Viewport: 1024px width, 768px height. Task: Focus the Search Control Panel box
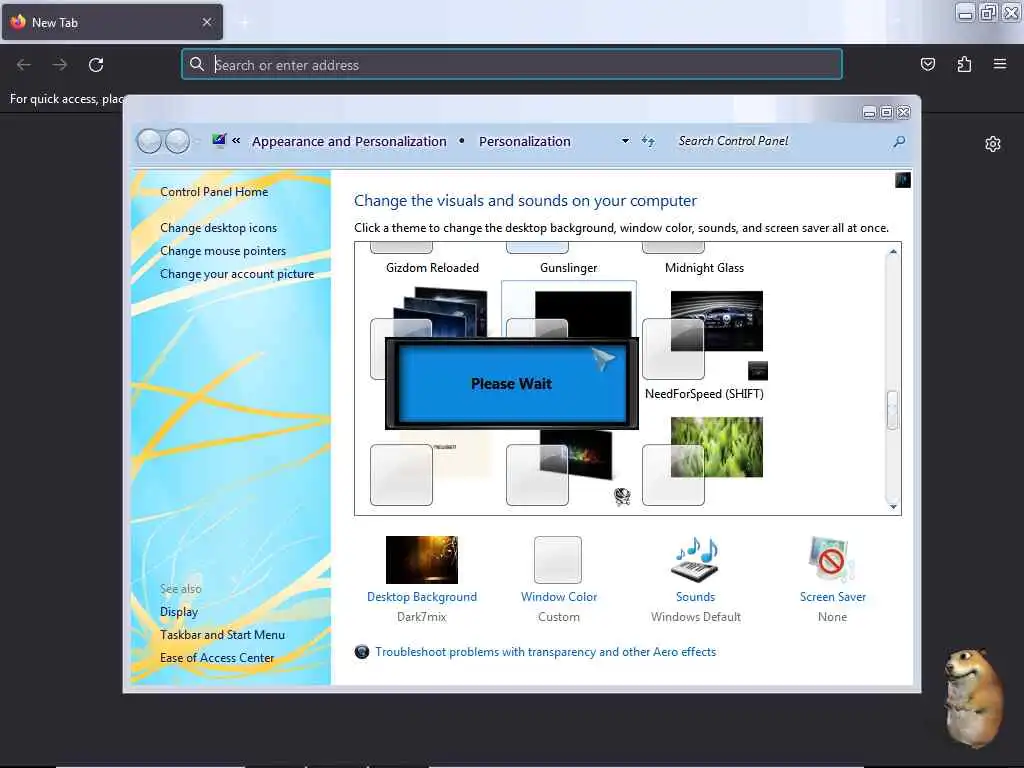pos(780,141)
